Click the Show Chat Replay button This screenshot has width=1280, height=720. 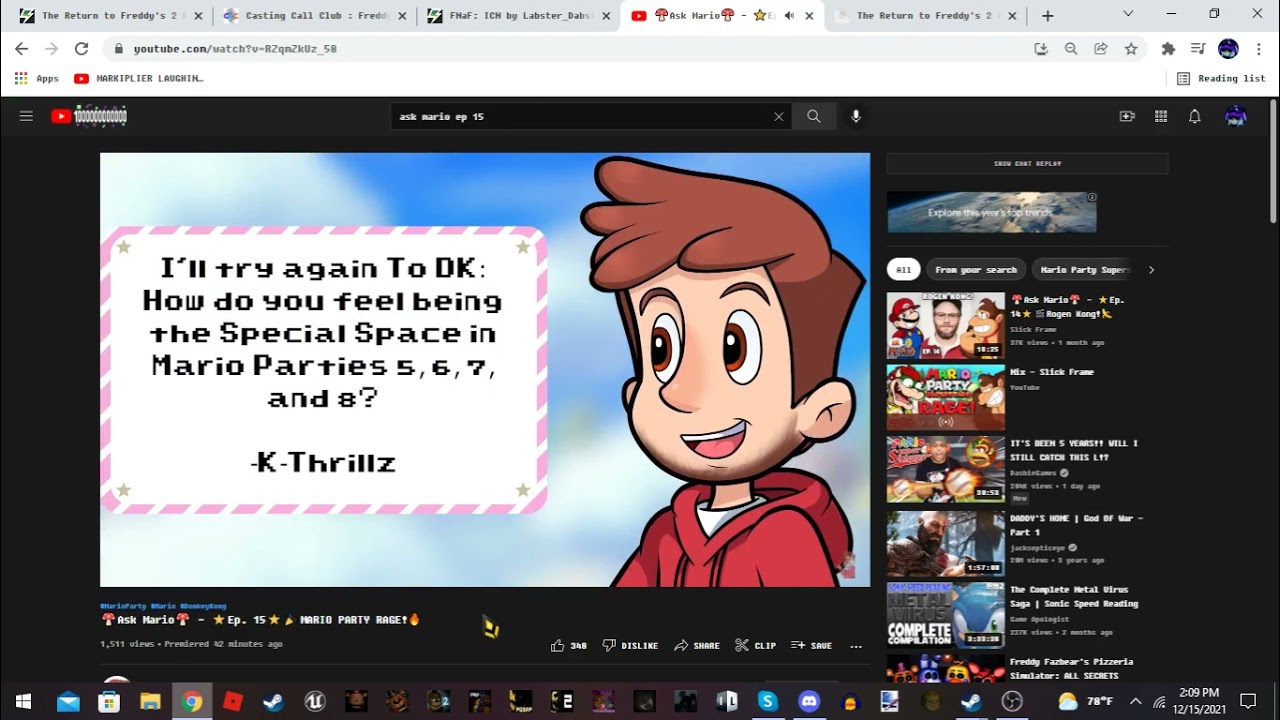(1027, 164)
